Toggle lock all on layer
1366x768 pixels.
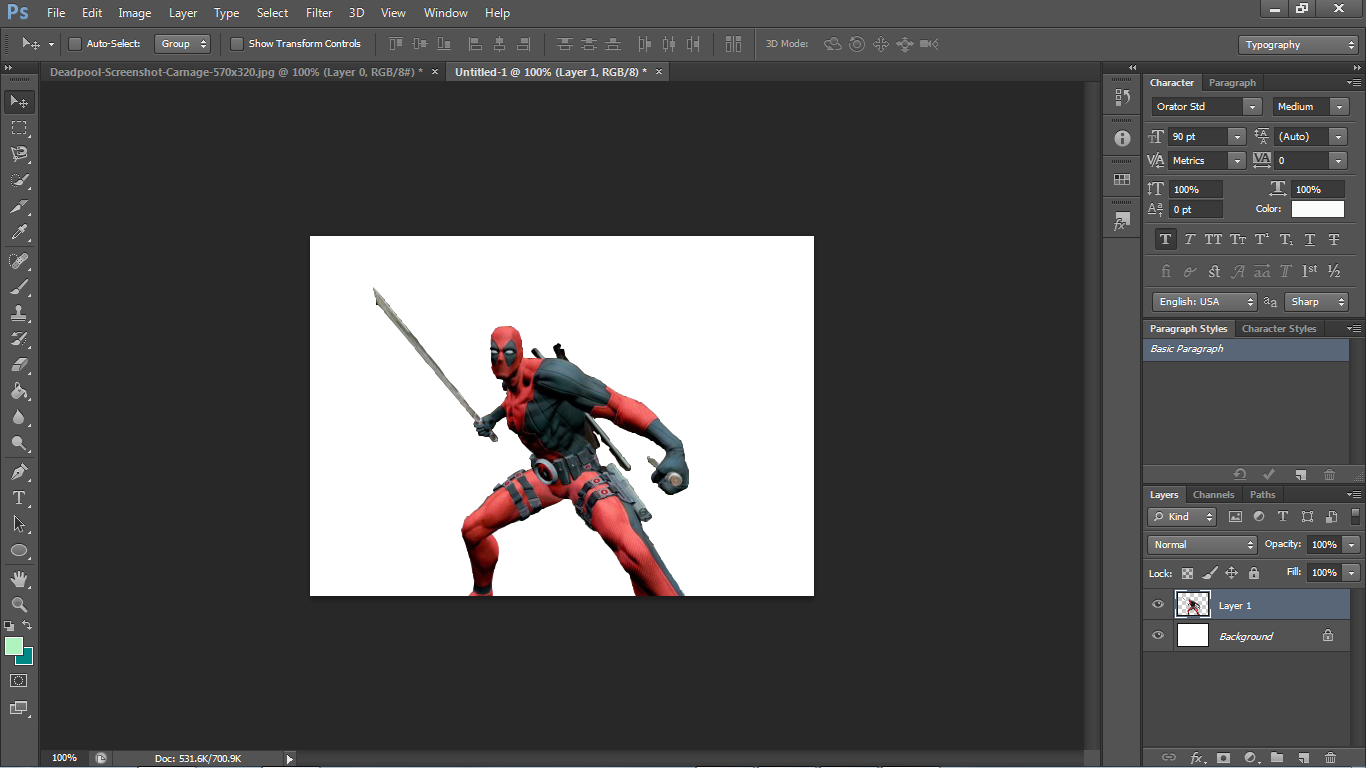point(1254,574)
